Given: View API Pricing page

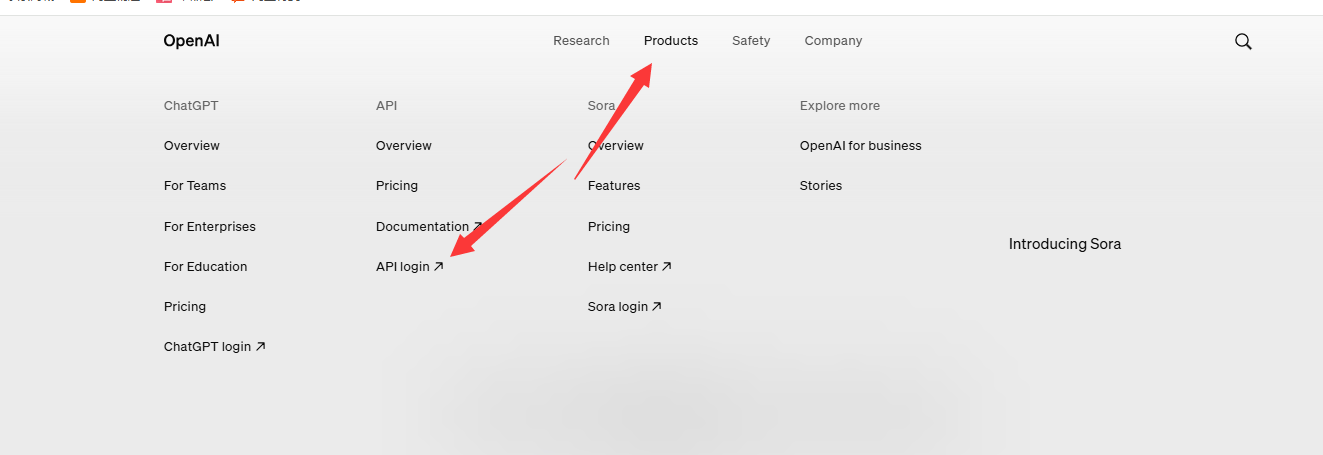Looking at the screenshot, I should click(x=397, y=186).
